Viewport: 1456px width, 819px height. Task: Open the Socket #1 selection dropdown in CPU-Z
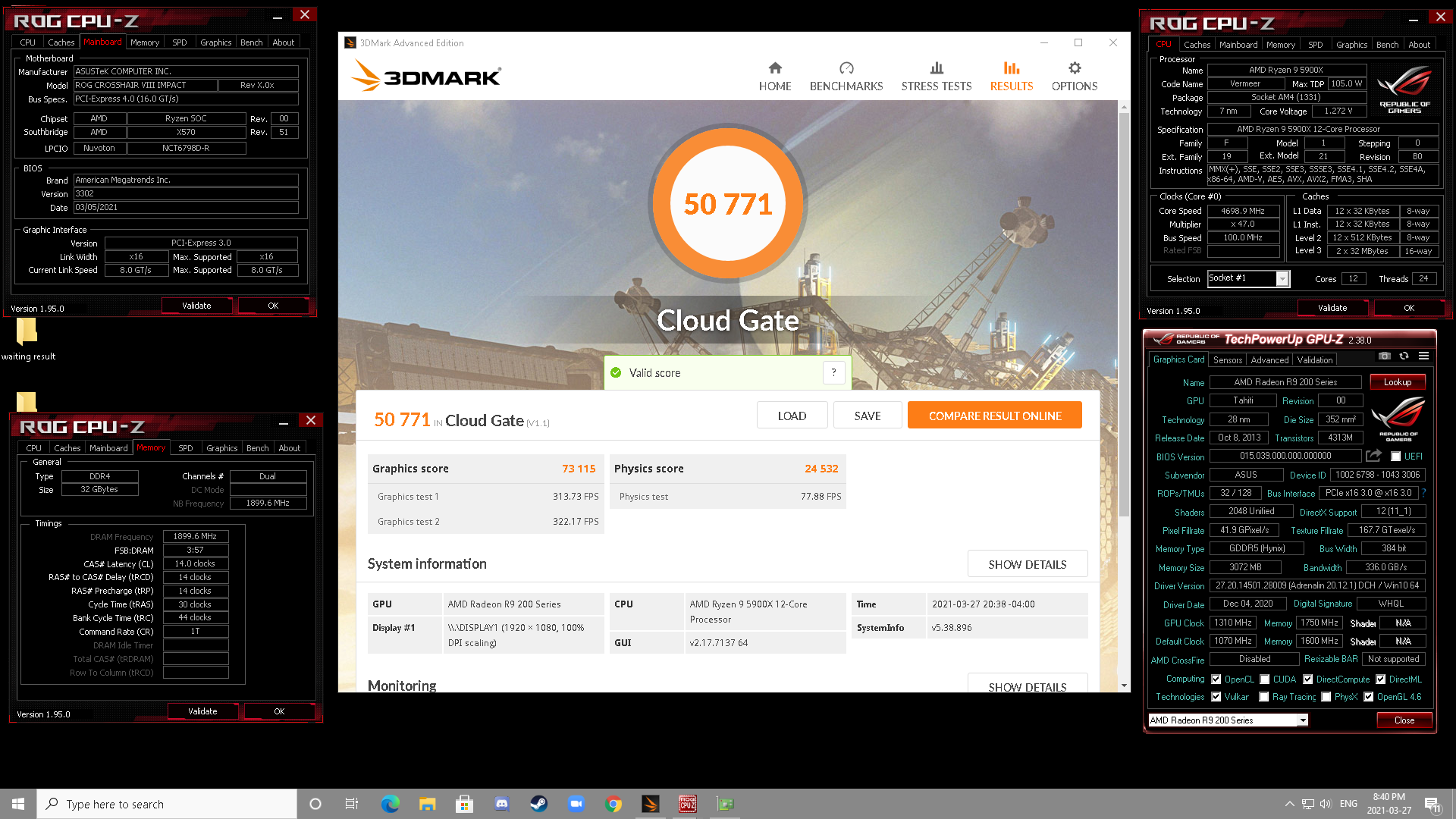click(x=1282, y=279)
